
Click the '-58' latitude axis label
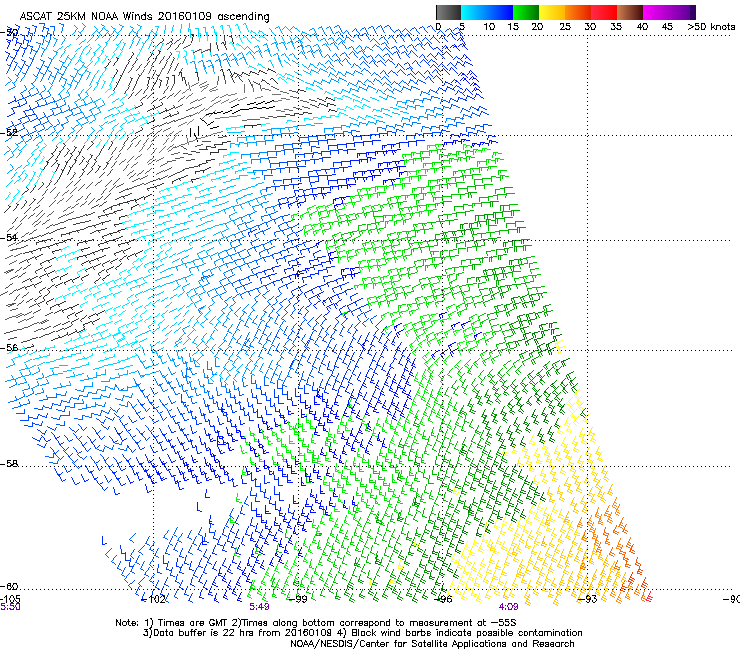pyautogui.click(x=9, y=464)
